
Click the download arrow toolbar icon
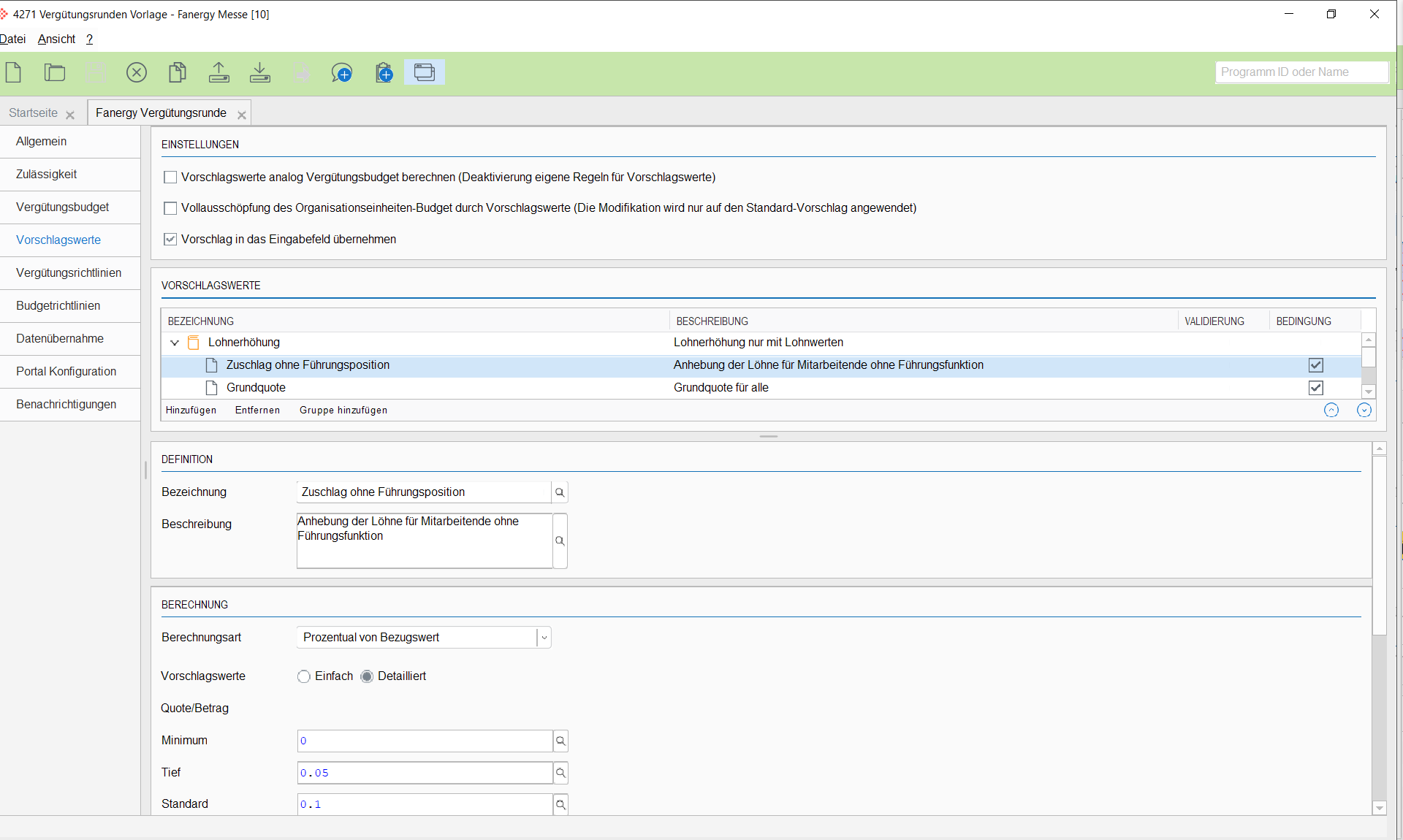[x=260, y=72]
